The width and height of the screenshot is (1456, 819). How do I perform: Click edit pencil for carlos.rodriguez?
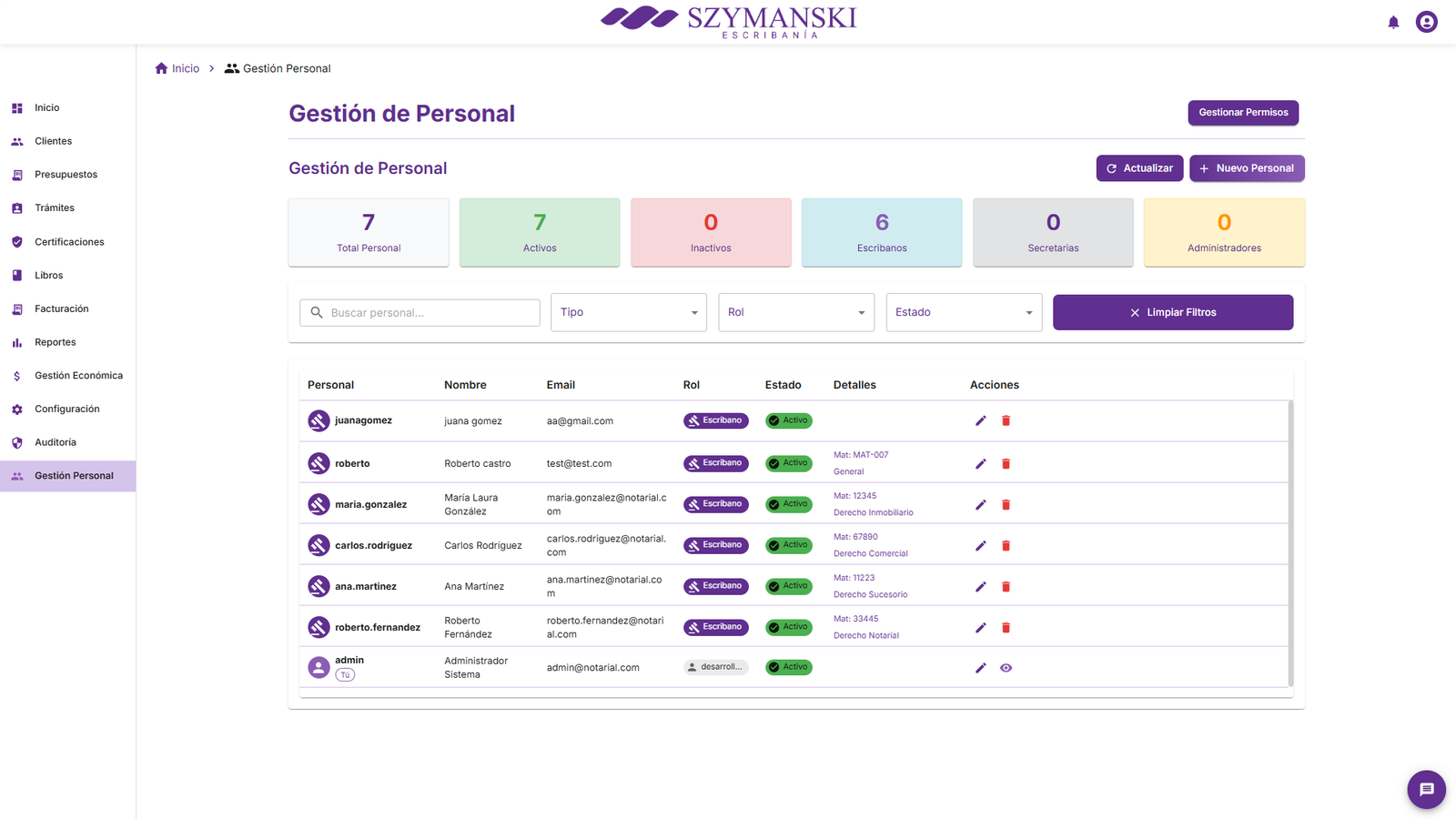pyautogui.click(x=980, y=546)
